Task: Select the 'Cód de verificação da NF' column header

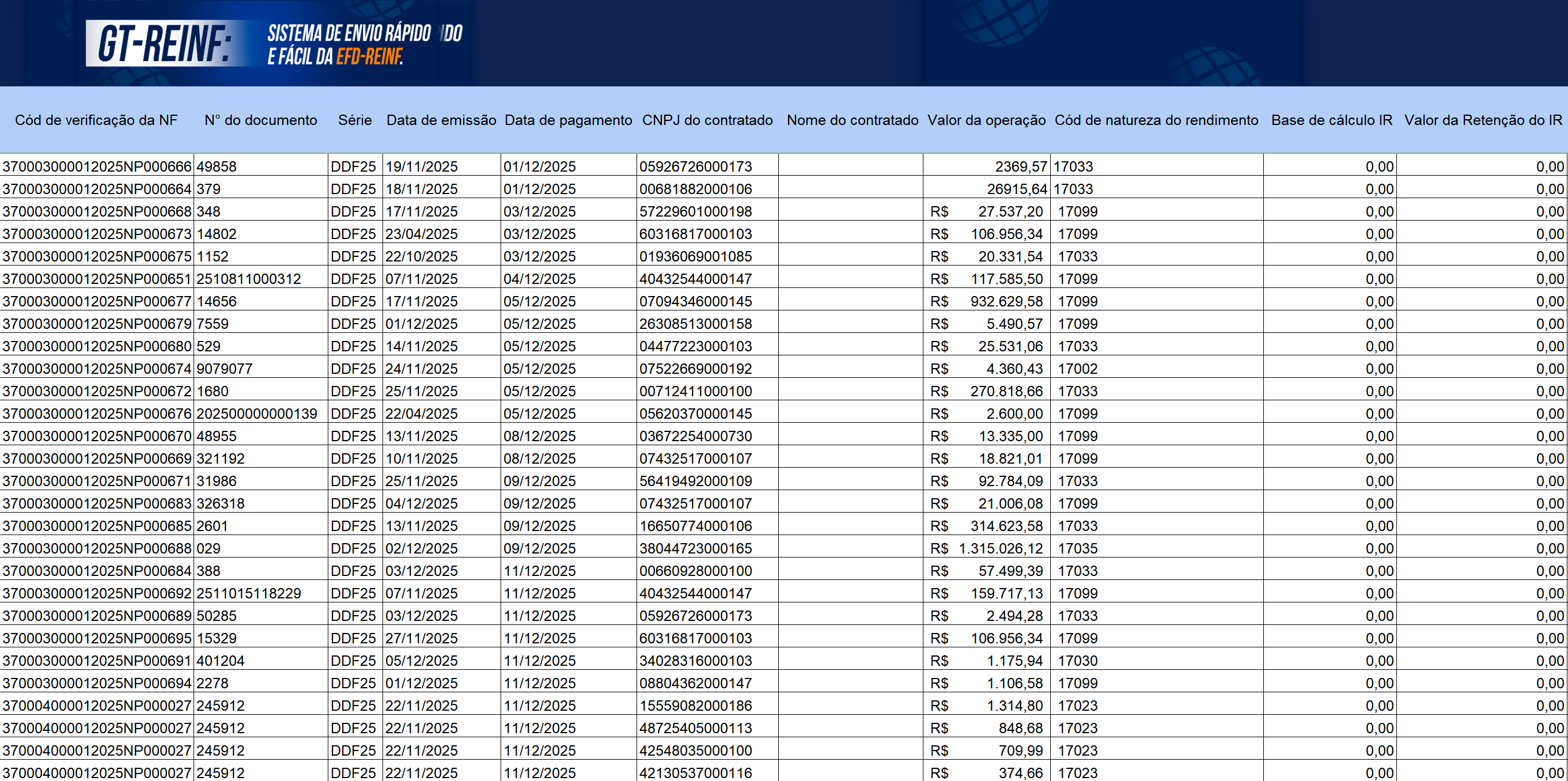Action: coord(96,120)
